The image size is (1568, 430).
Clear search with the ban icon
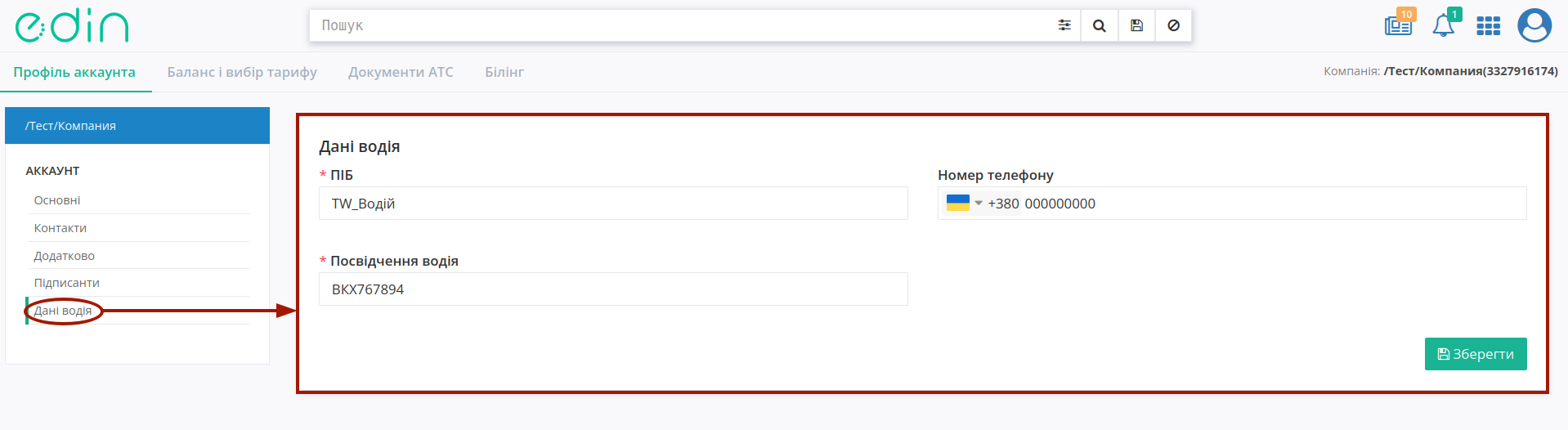(x=1173, y=25)
